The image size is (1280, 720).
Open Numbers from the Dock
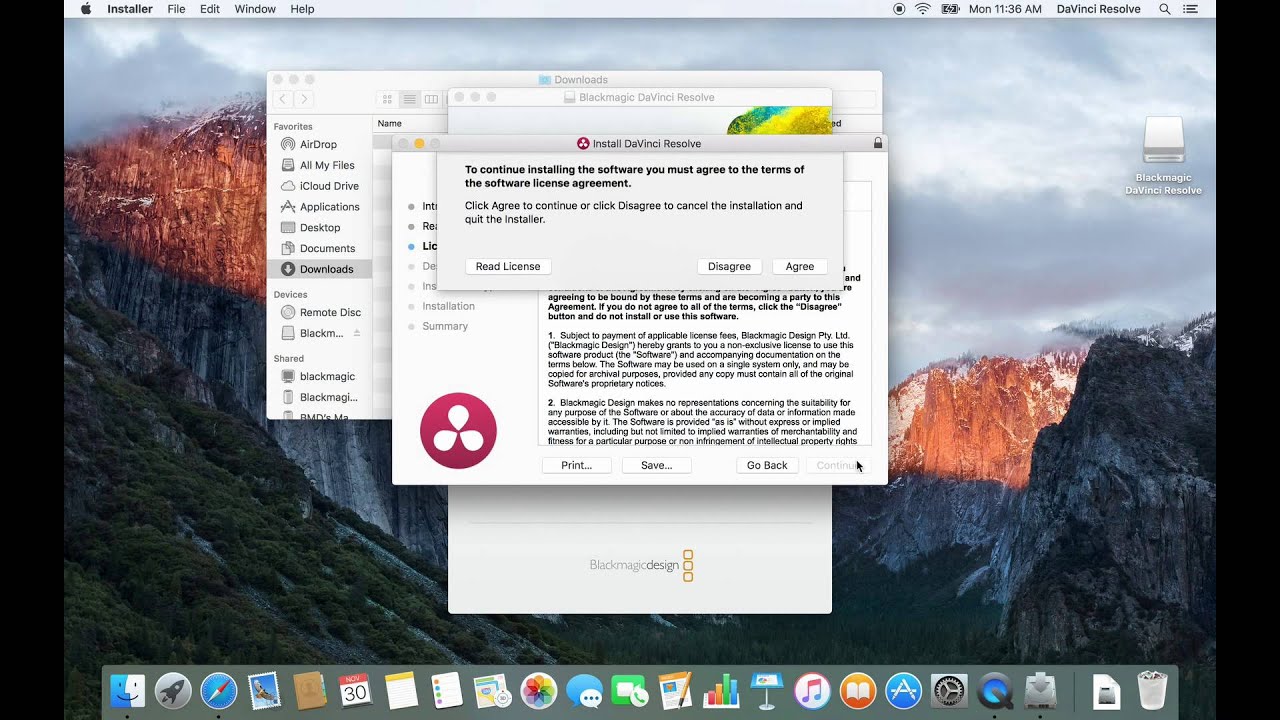tap(721, 691)
